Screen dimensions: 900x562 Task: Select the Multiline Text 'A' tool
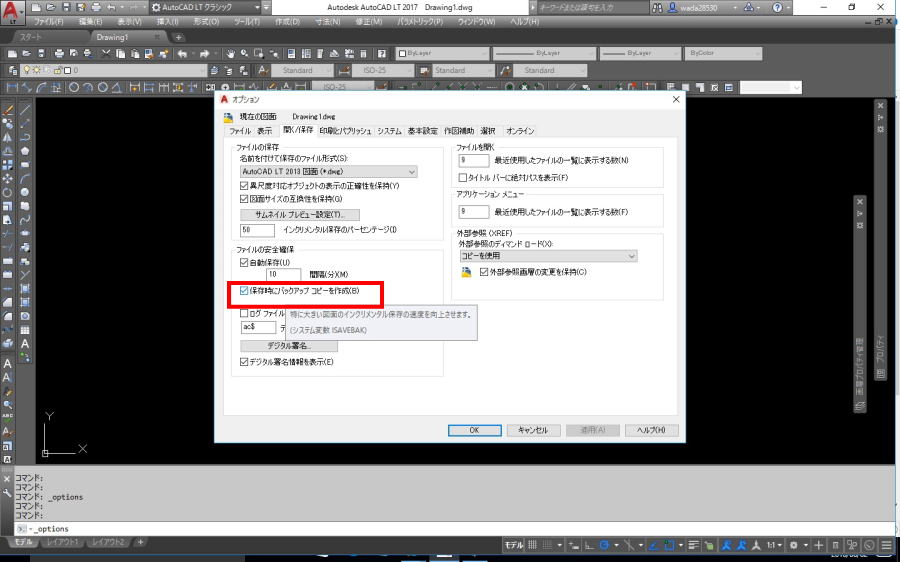coord(25,344)
